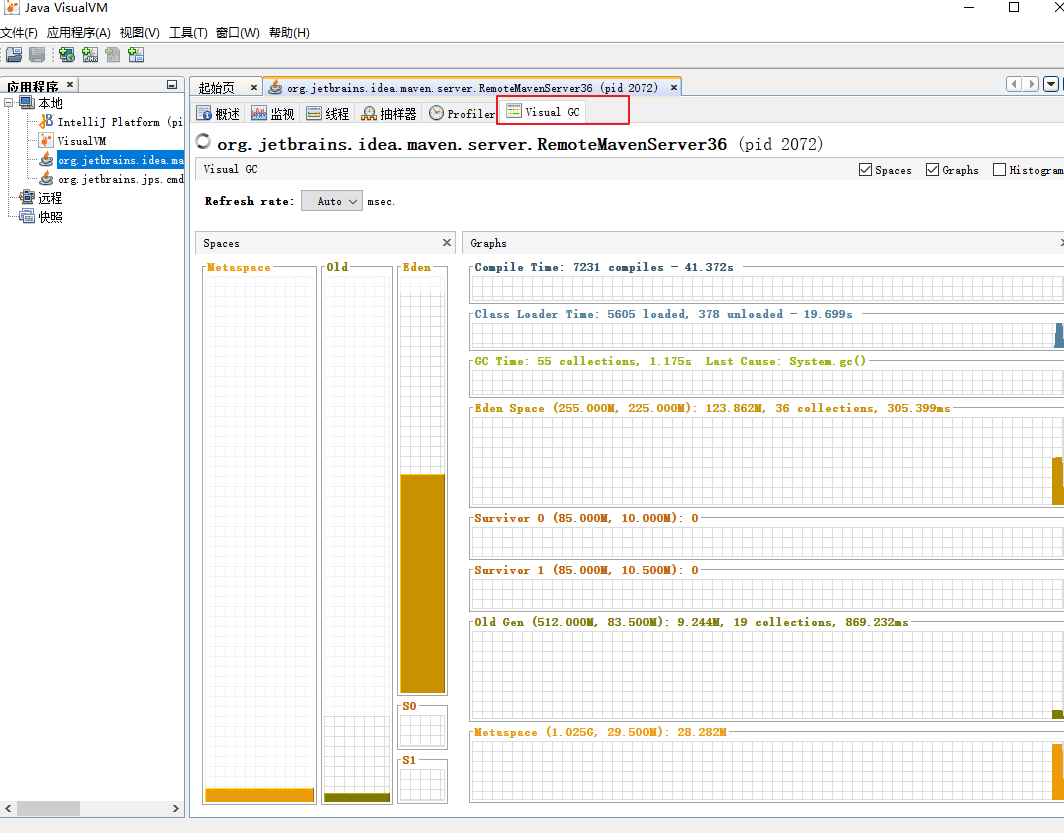
Task: Open the Refresh rate Auto dropdown
Action: [x=332, y=201]
